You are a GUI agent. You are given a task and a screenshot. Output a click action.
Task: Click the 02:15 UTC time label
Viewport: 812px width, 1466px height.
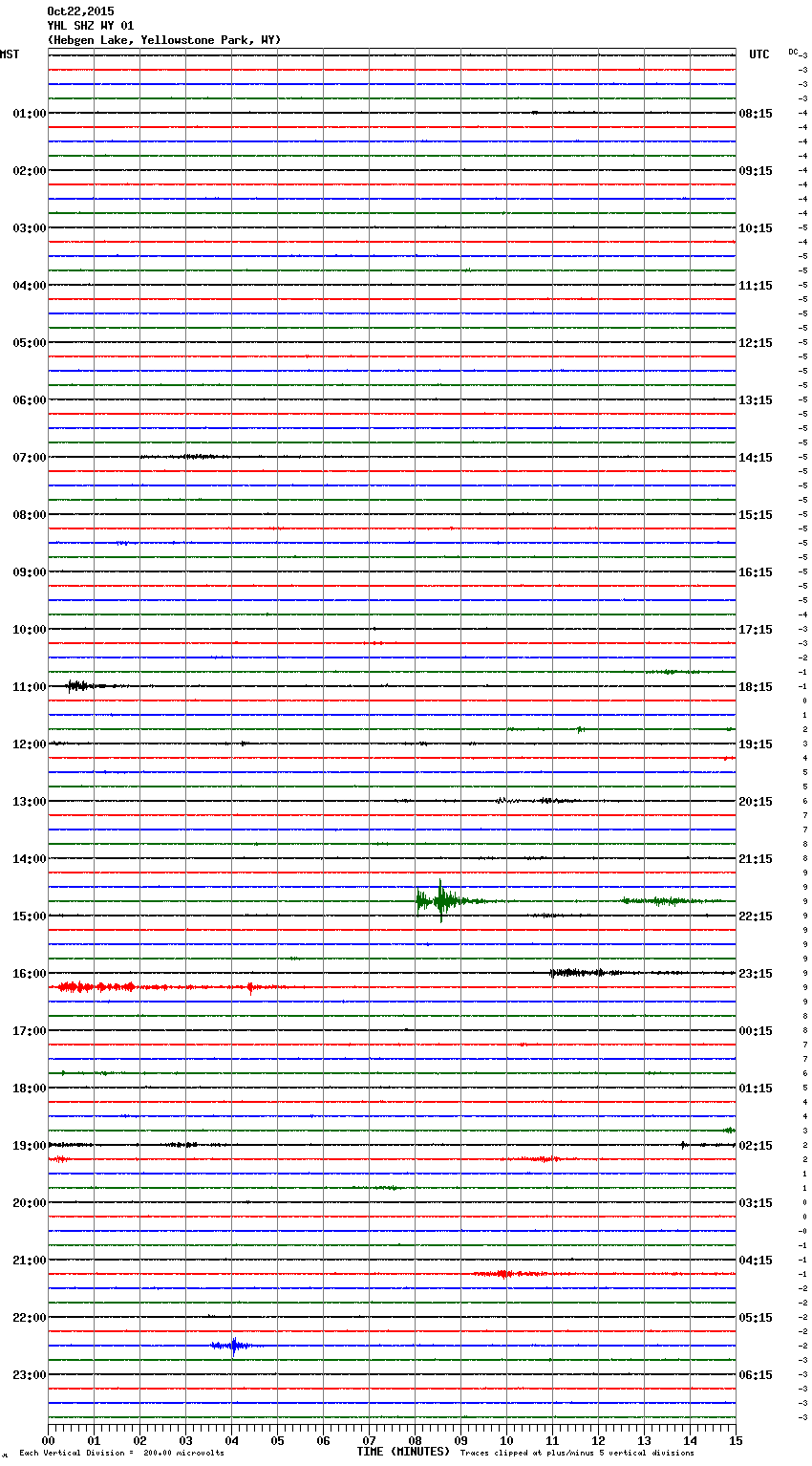756,1146
